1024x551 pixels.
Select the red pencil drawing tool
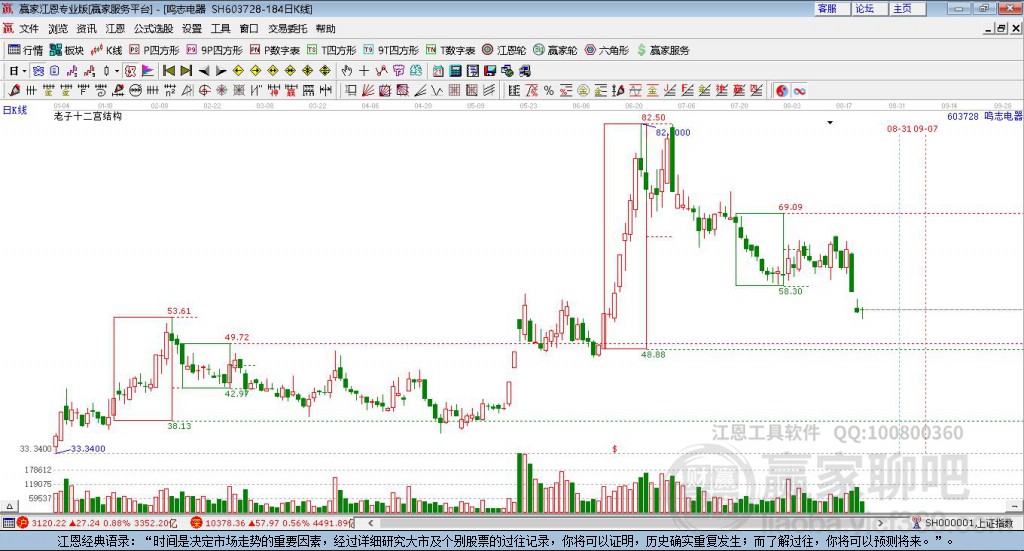point(14,91)
